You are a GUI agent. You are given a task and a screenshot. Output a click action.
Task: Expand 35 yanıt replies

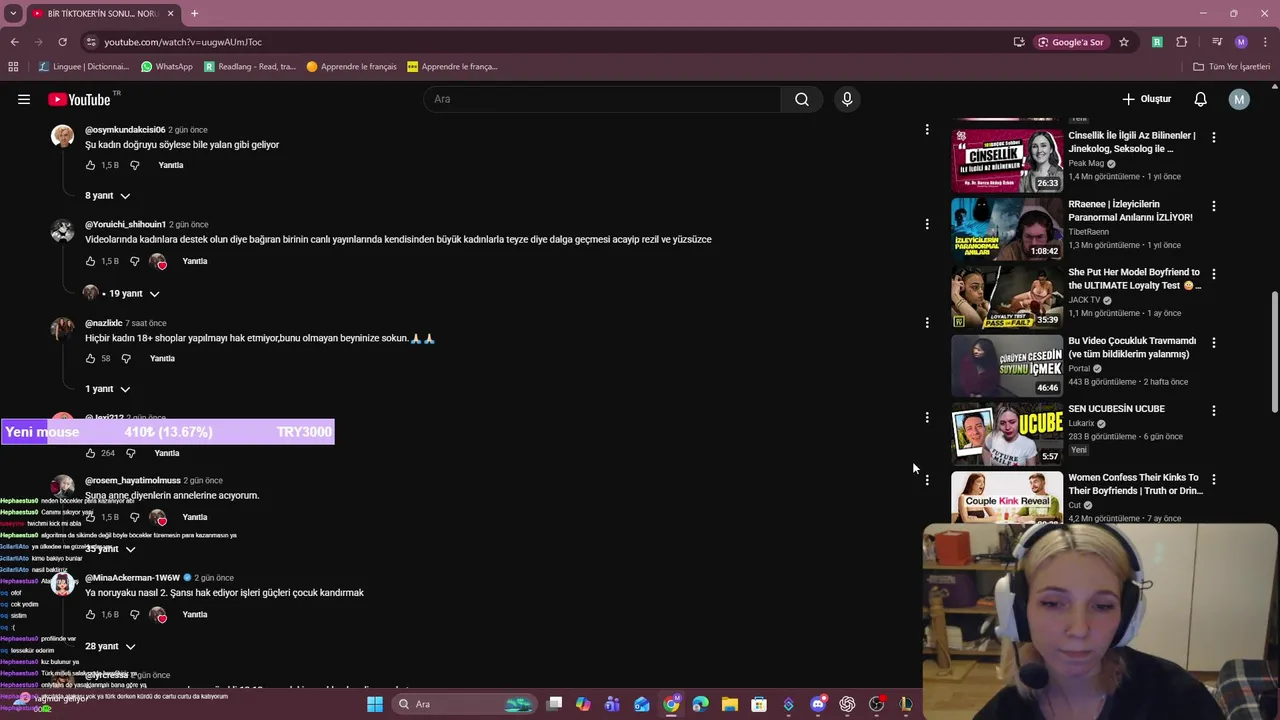click(110, 549)
